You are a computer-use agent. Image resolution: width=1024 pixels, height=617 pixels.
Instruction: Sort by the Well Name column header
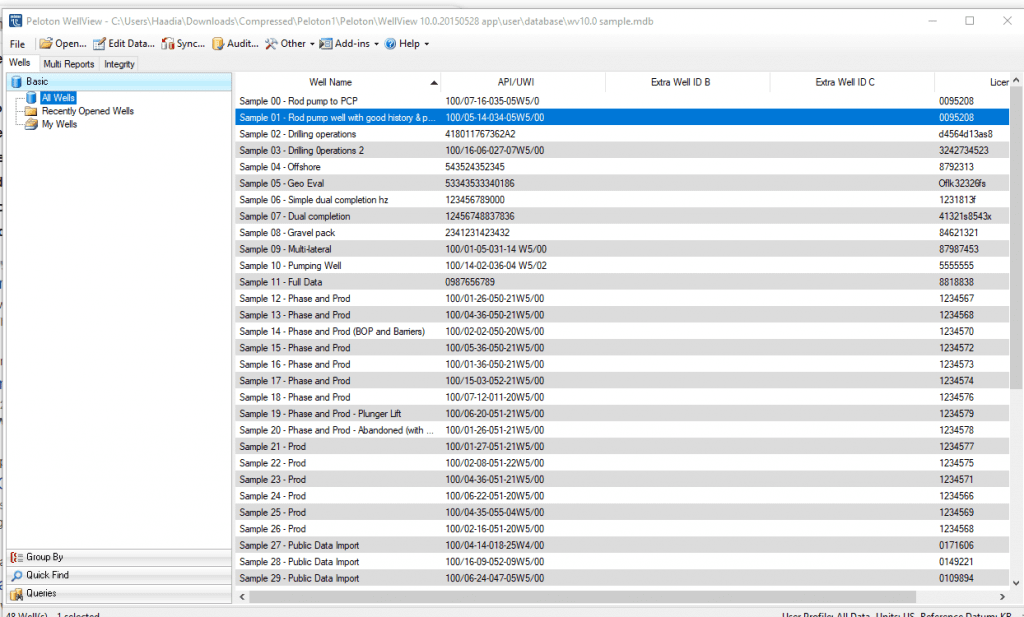tap(330, 82)
